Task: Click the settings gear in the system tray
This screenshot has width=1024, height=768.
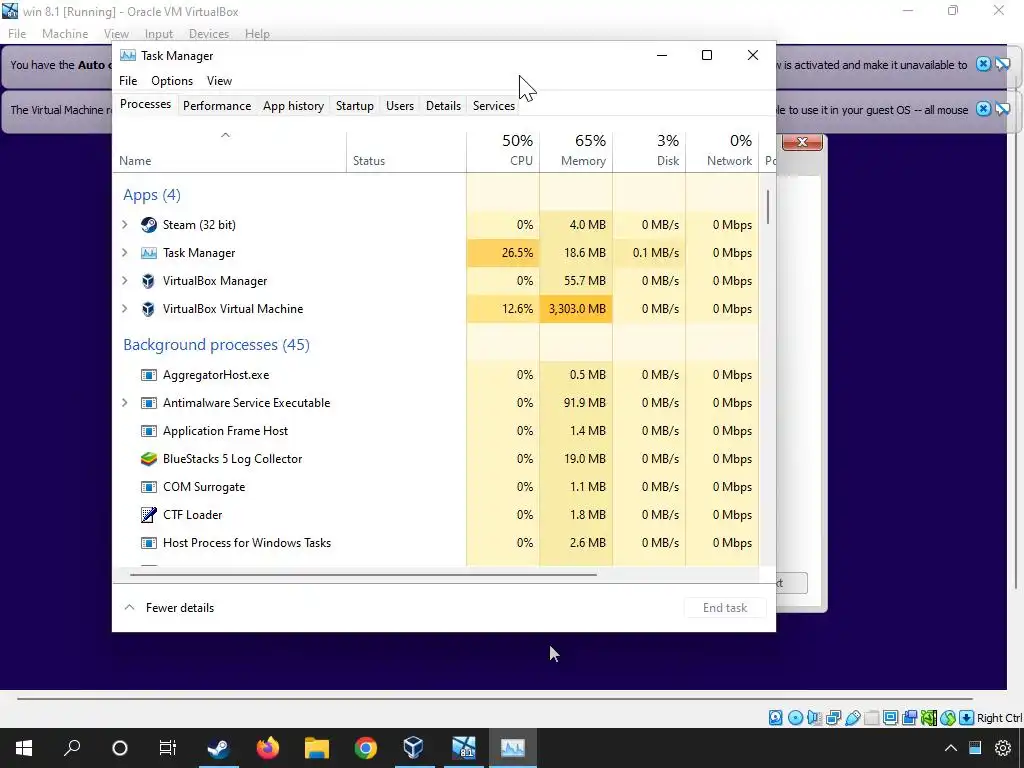Action: pos(1003,748)
